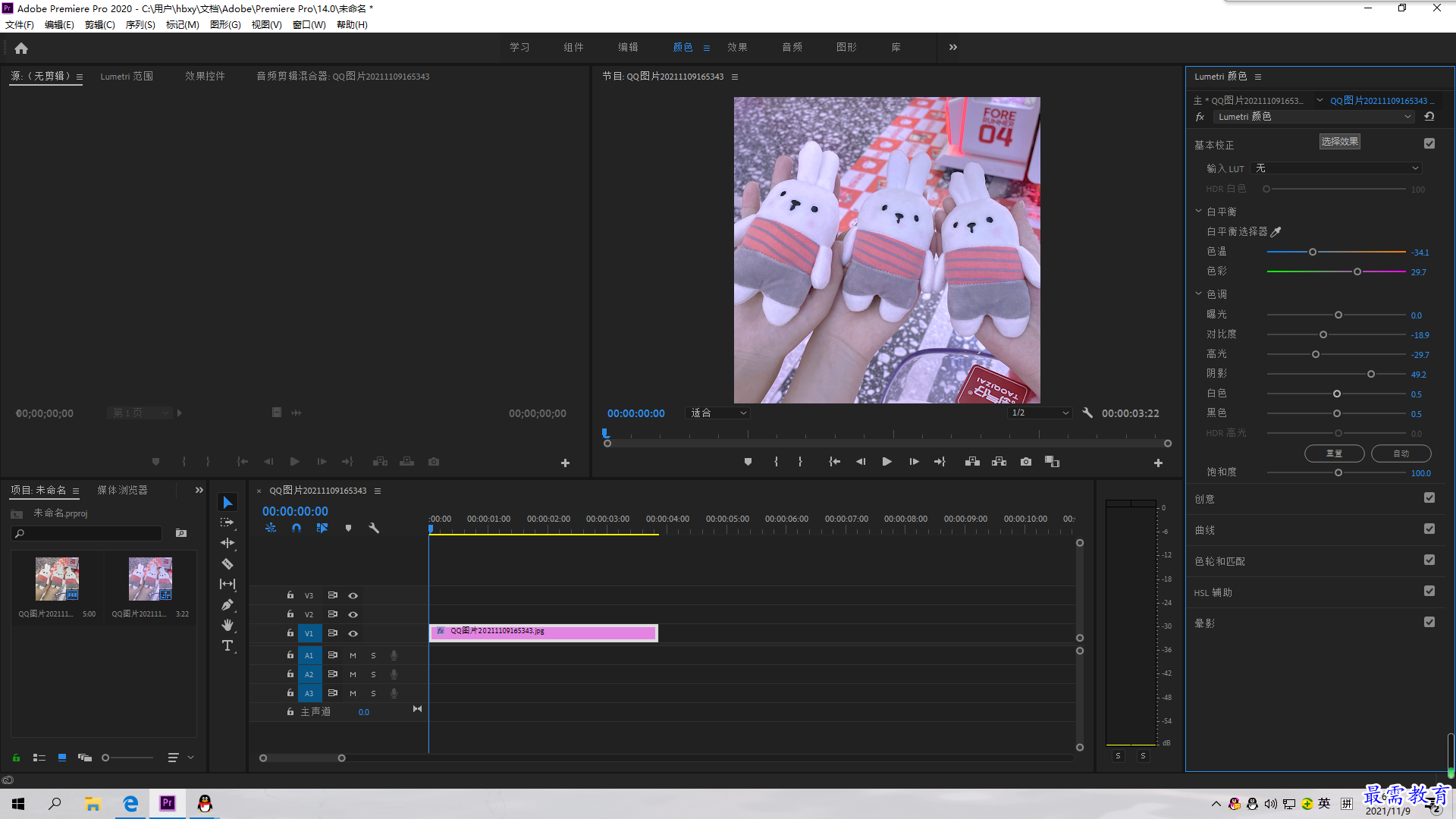Open the Lumetri 颜色 effect dropdown
Viewport: 1456px width, 819px height.
(1313, 116)
